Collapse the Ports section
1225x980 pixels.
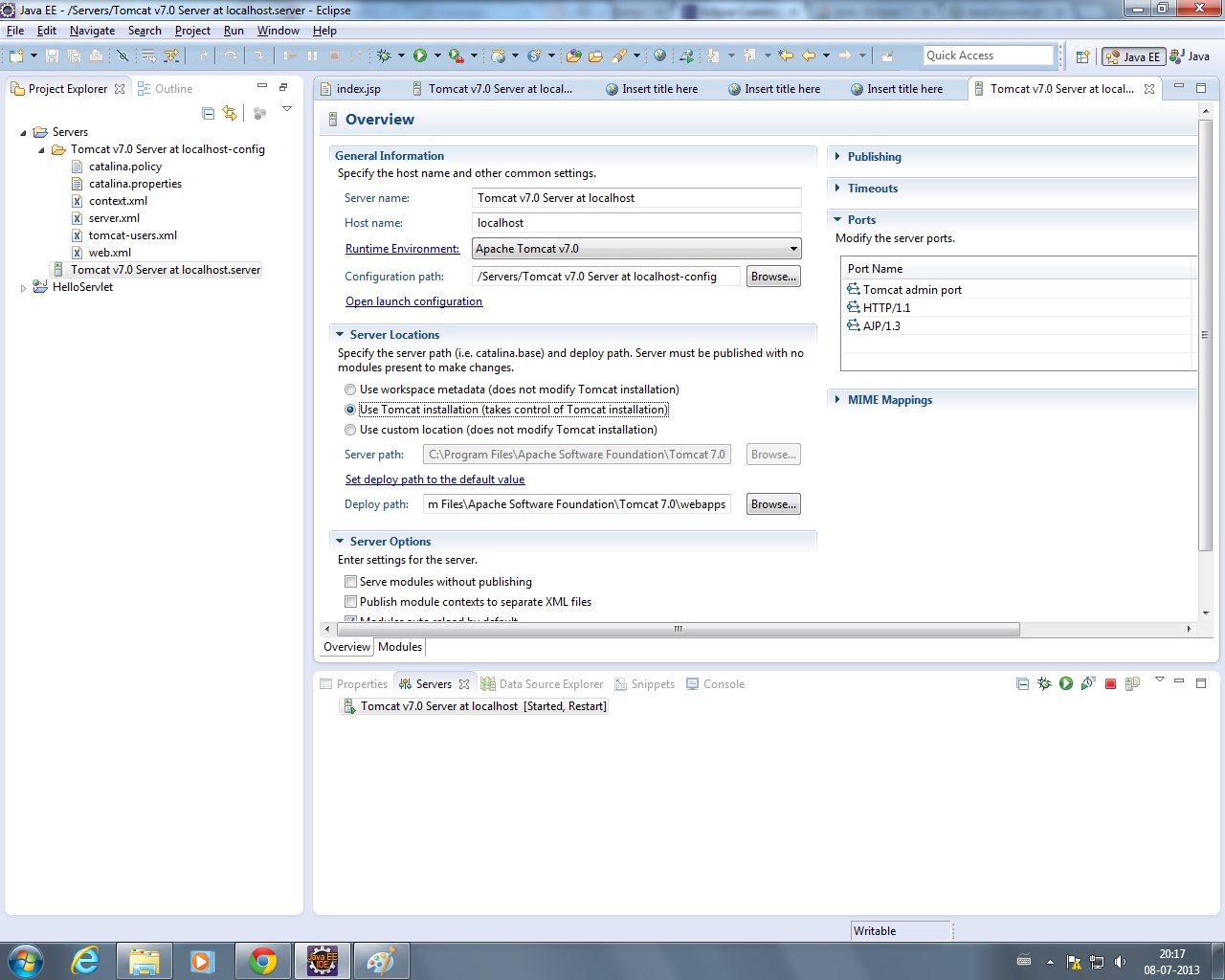(x=837, y=220)
